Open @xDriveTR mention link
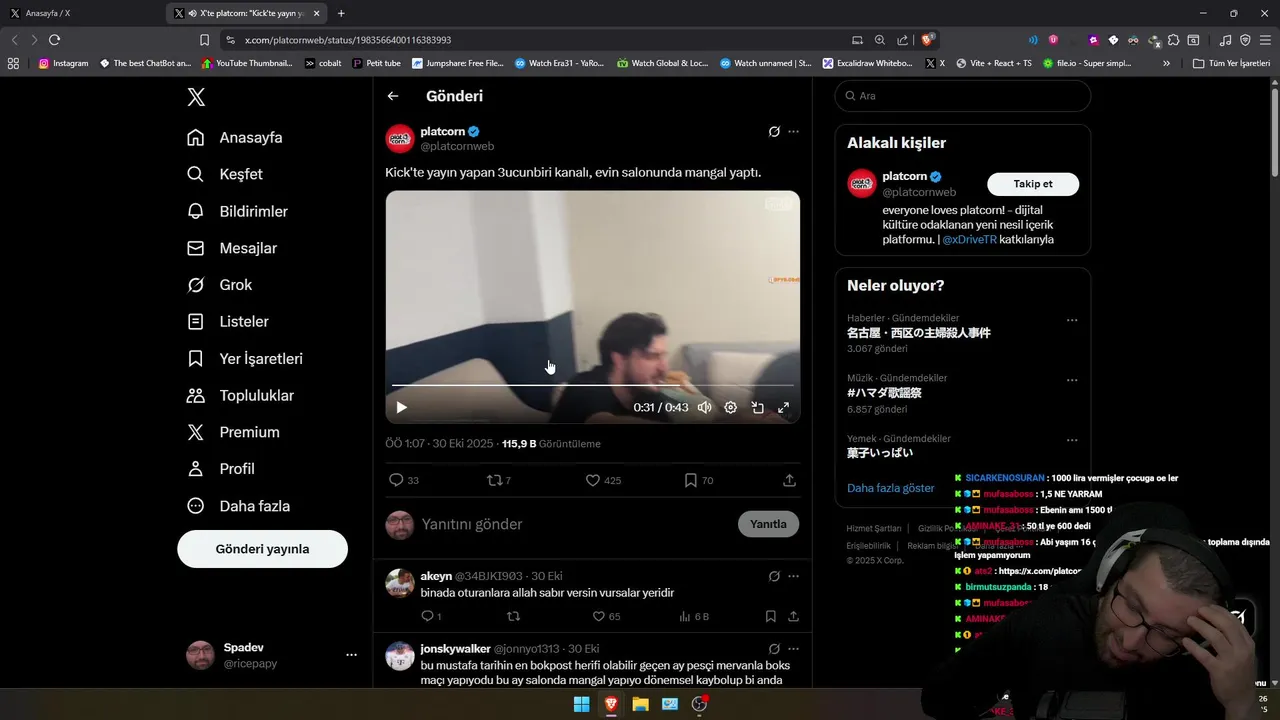 969,240
